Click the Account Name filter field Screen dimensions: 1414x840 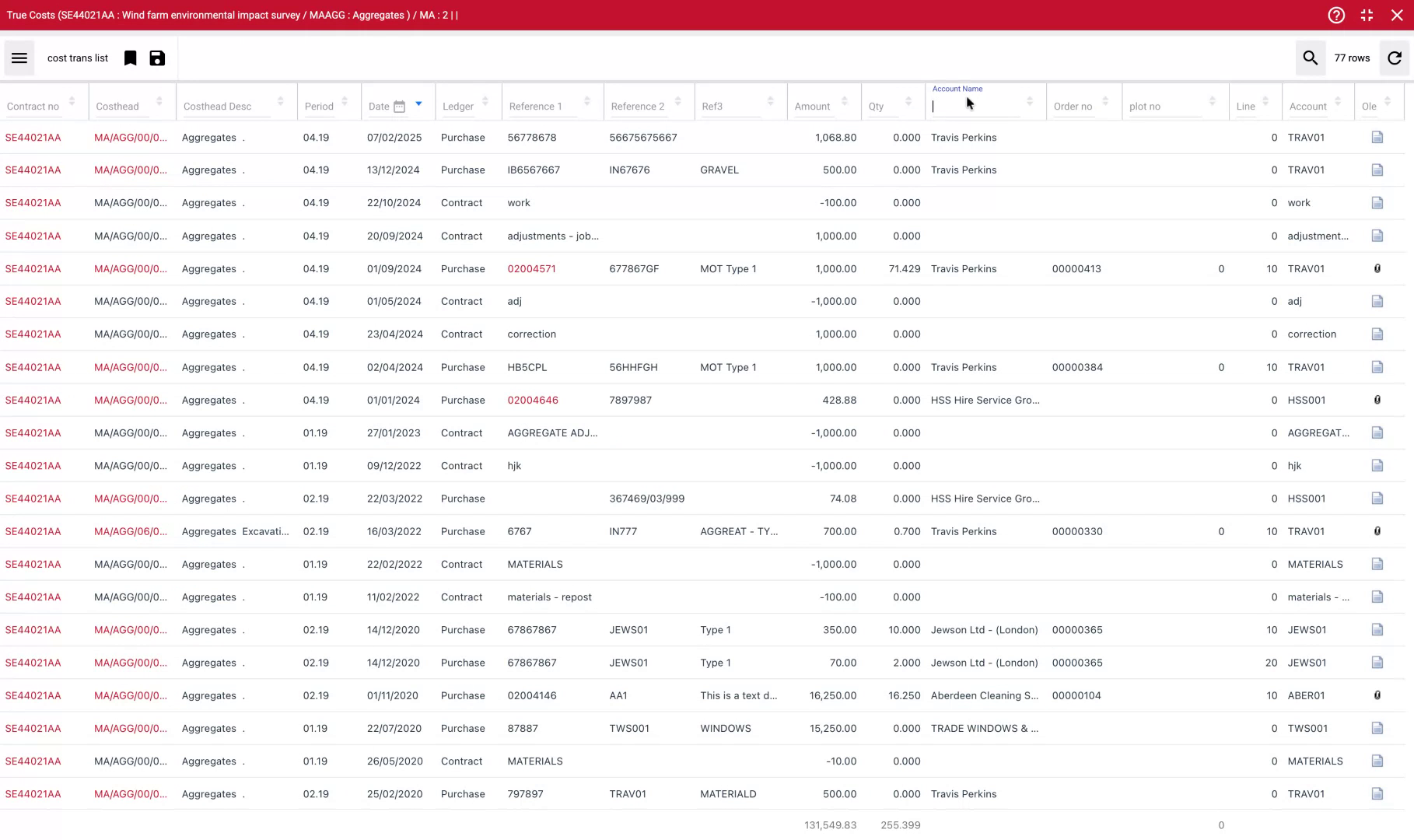[975, 107]
